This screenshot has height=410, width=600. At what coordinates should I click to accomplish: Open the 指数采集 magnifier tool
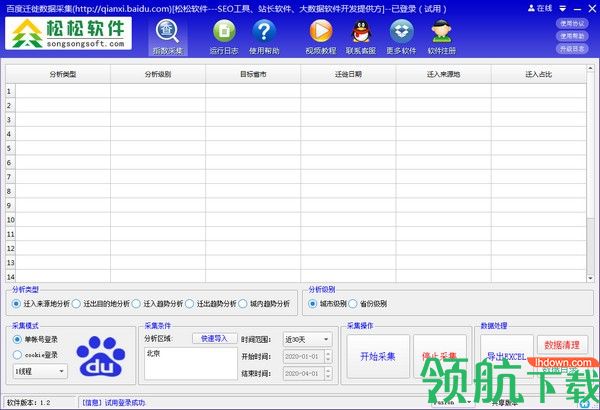(168, 37)
